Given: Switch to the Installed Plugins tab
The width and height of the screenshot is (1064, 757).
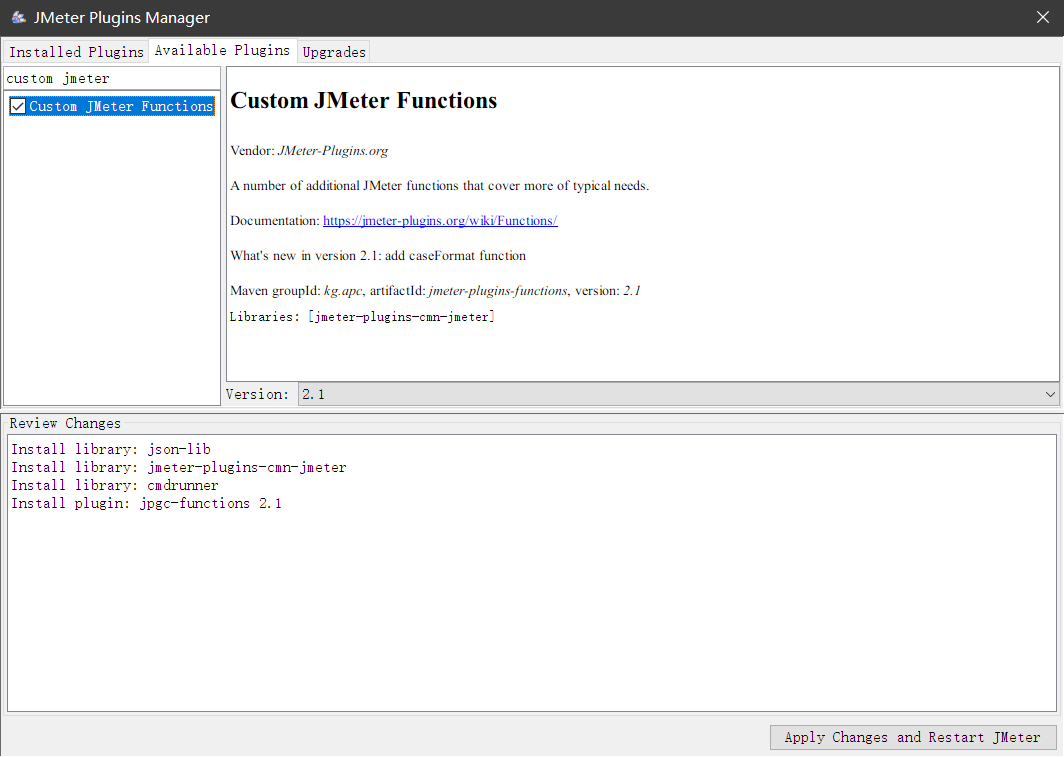Looking at the screenshot, I should click(76, 52).
